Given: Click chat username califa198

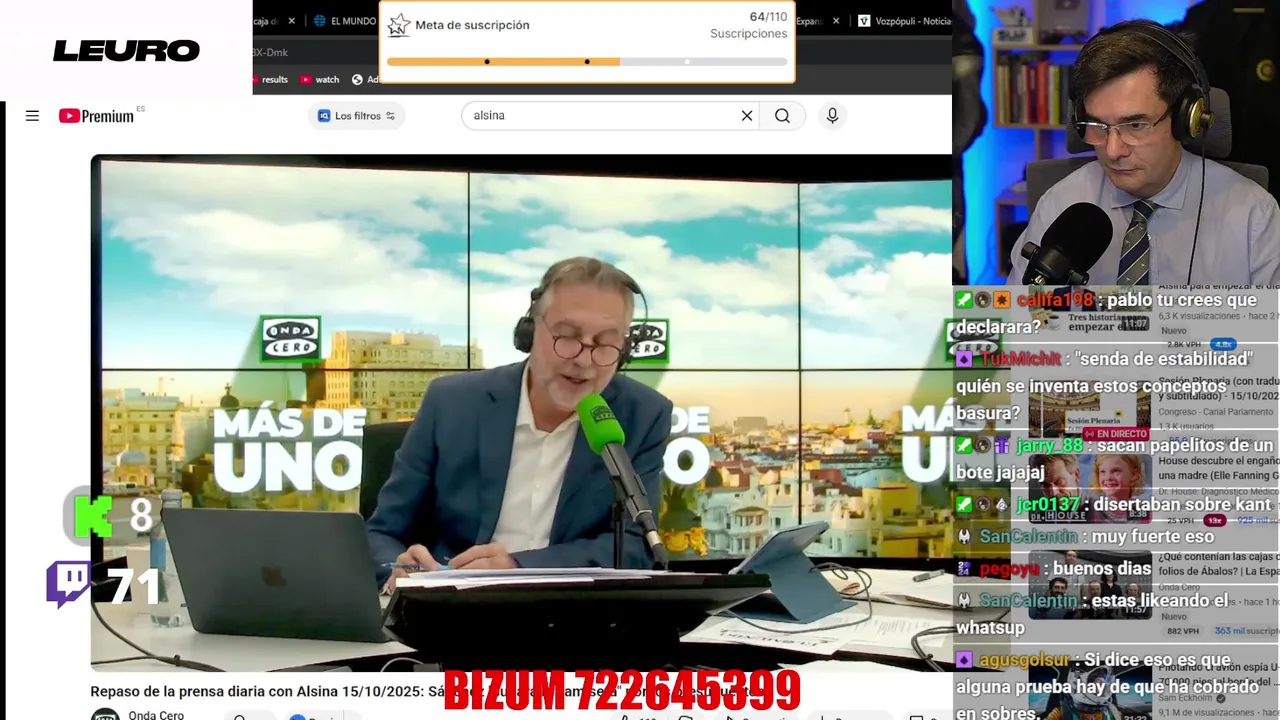Looking at the screenshot, I should click(x=1055, y=300).
